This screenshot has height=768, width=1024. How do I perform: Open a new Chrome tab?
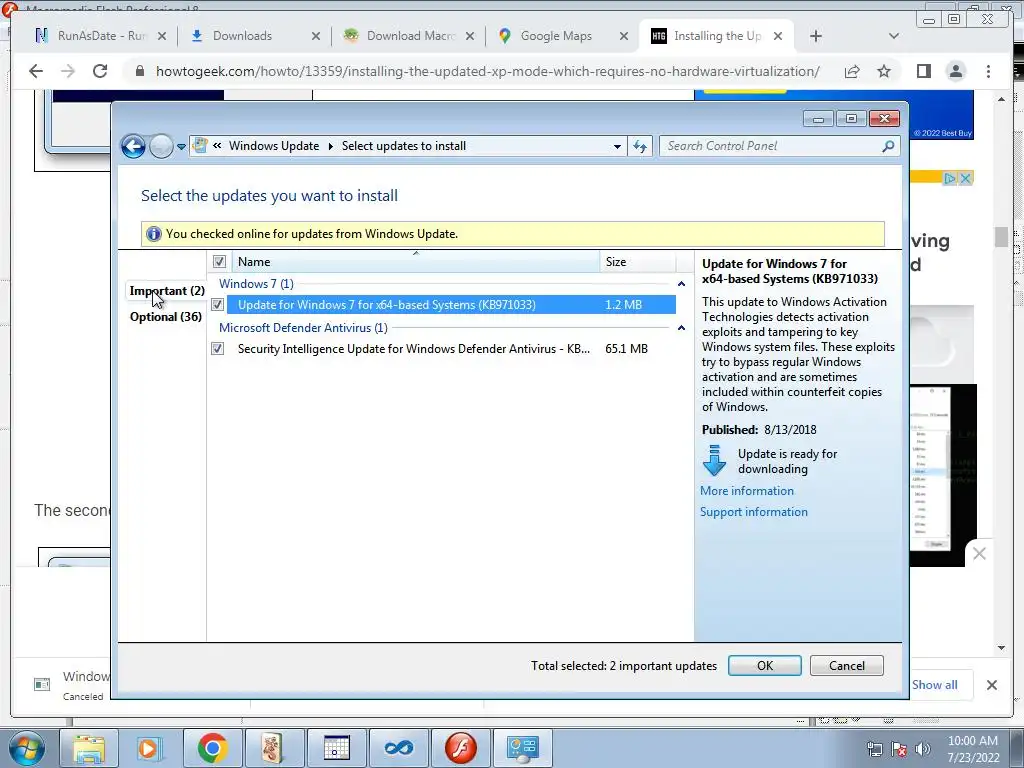[x=816, y=36]
